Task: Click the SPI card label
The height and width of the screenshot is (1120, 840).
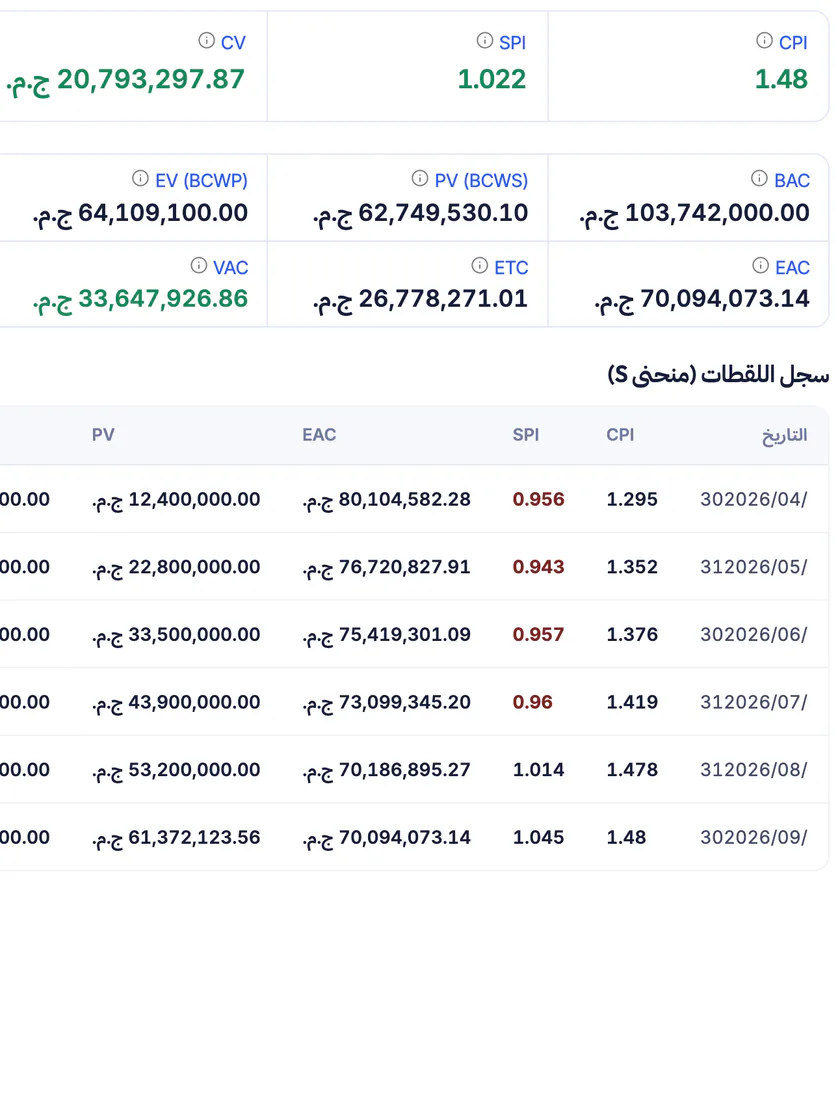Action: pos(512,43)
